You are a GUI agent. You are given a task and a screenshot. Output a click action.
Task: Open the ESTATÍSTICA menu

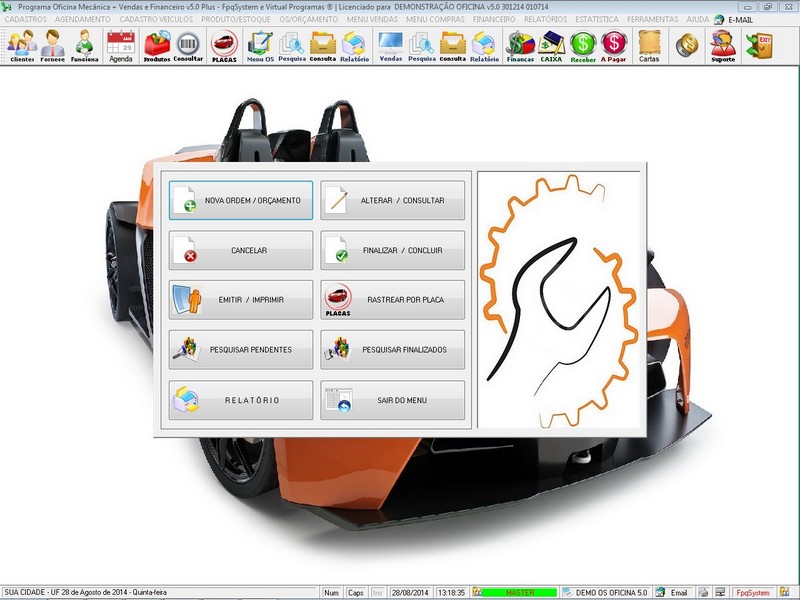click(x=597, y=19)
